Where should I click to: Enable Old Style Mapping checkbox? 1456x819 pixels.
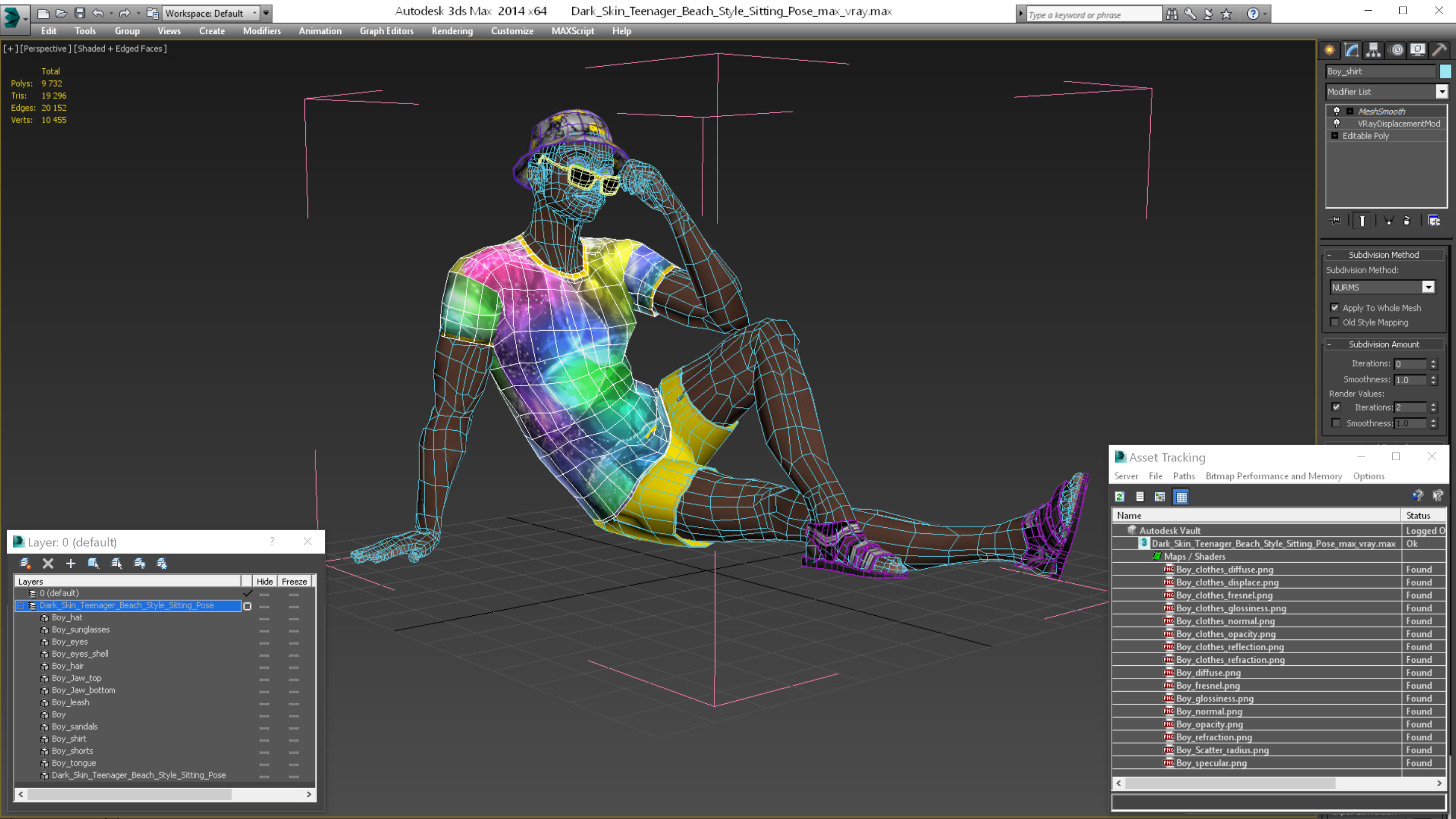(1335, 322)
